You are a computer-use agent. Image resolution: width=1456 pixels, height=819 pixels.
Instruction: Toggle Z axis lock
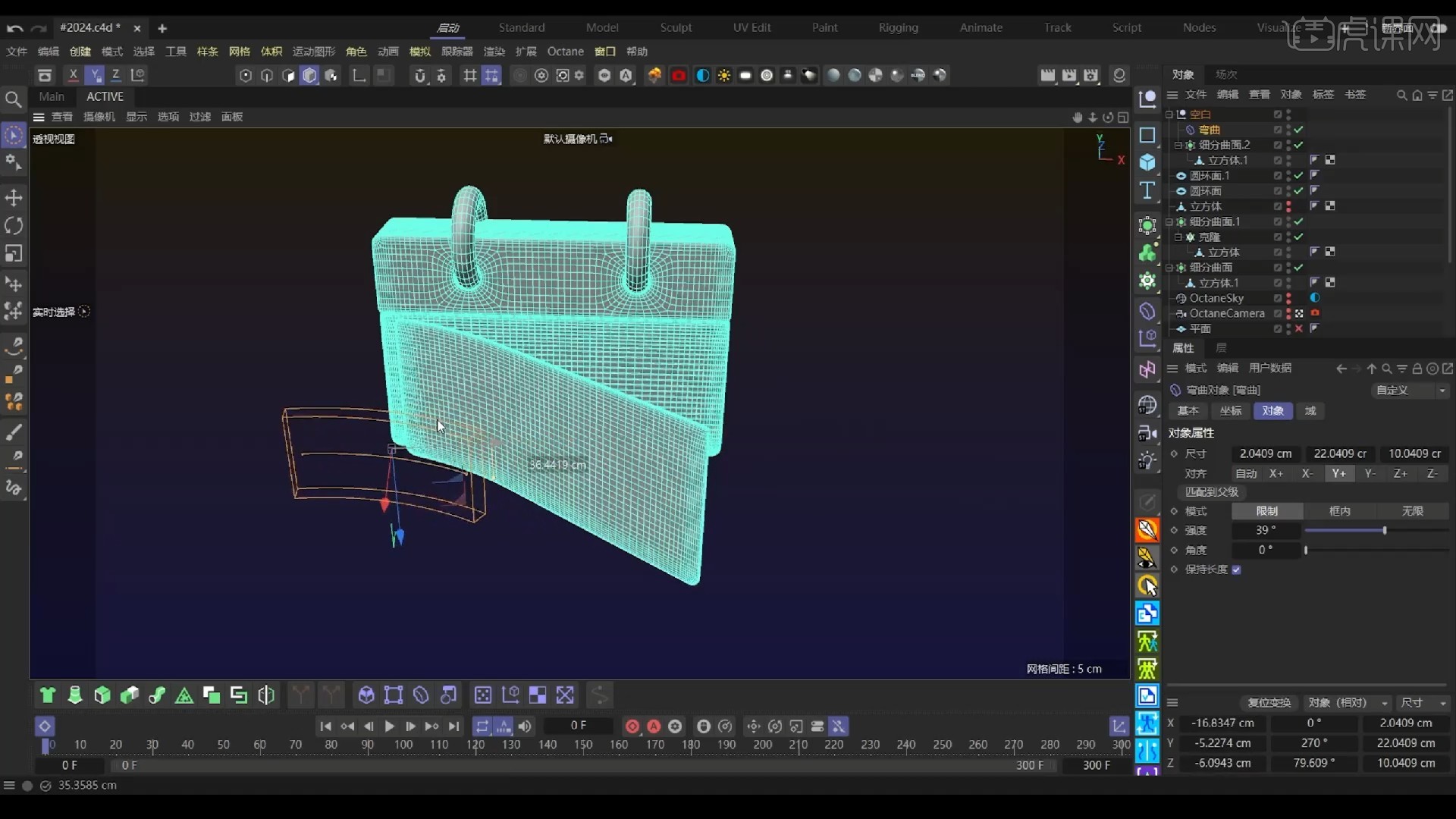coord(116,75)
